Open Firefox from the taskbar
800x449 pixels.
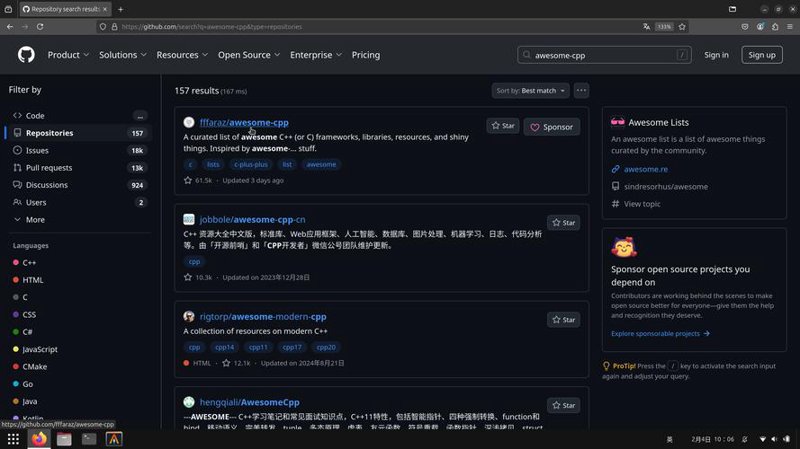pyautogui.click(x=39, y=439)
